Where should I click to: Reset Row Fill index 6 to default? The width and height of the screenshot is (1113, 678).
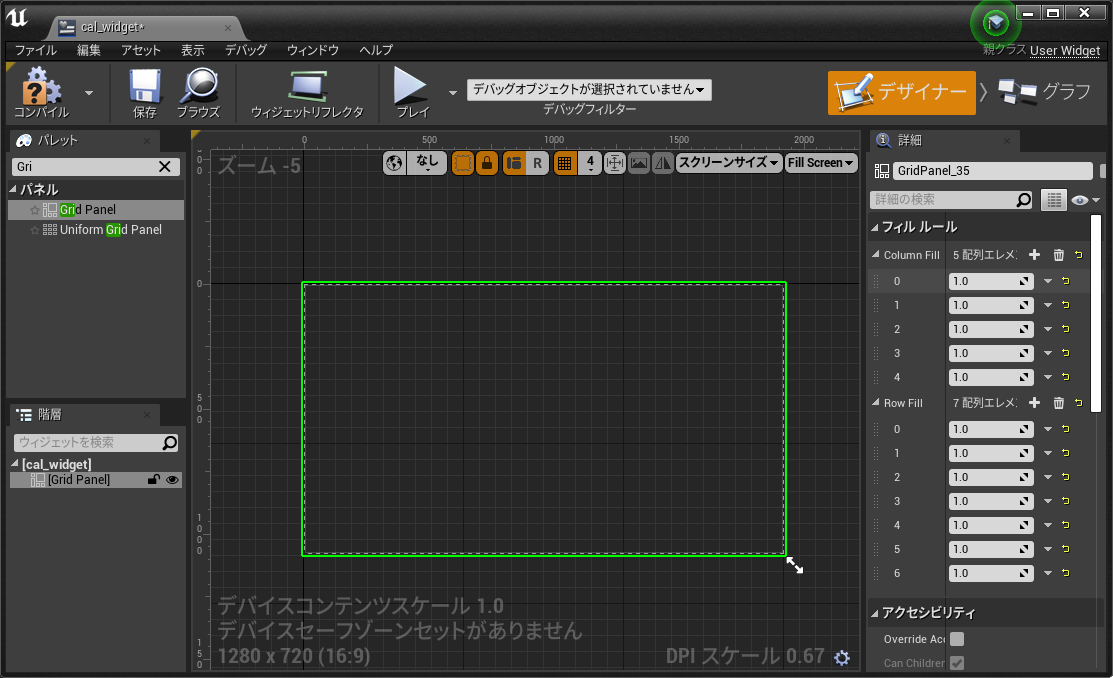(x=1065, y=573)
